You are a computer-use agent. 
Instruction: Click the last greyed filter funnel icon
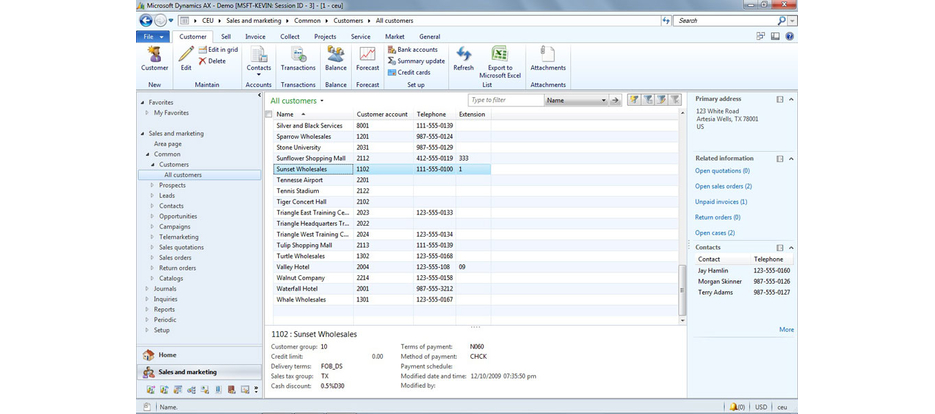(x=675, y=100)
